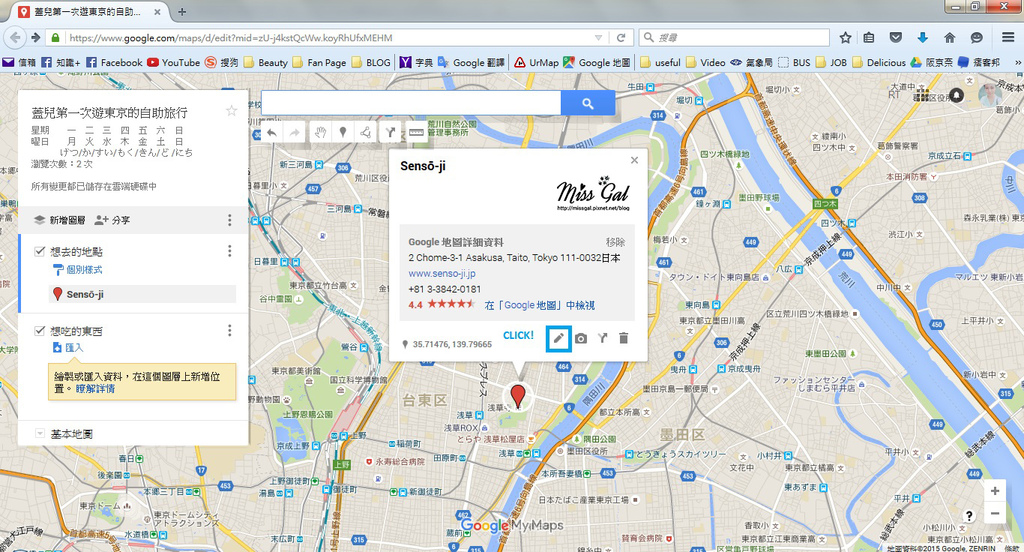
Task: Toggle 想吃的東西 layer checkbox
Action: pyautogui.click(x=39, y=331)
